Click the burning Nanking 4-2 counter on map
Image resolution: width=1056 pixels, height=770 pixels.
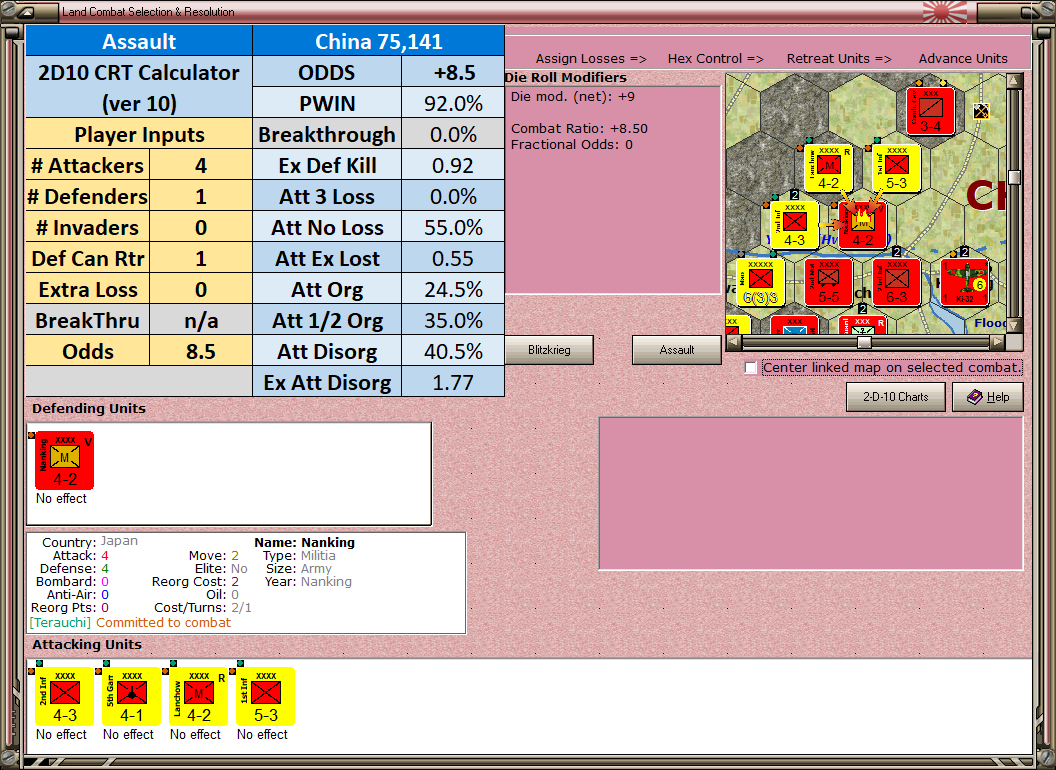coord(862,225)
